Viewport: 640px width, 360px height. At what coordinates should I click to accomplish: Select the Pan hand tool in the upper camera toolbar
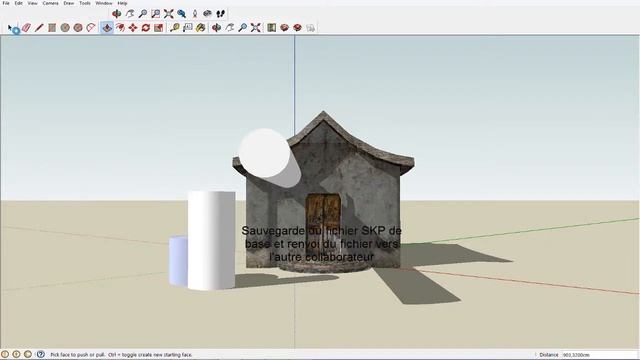point(130,14)
